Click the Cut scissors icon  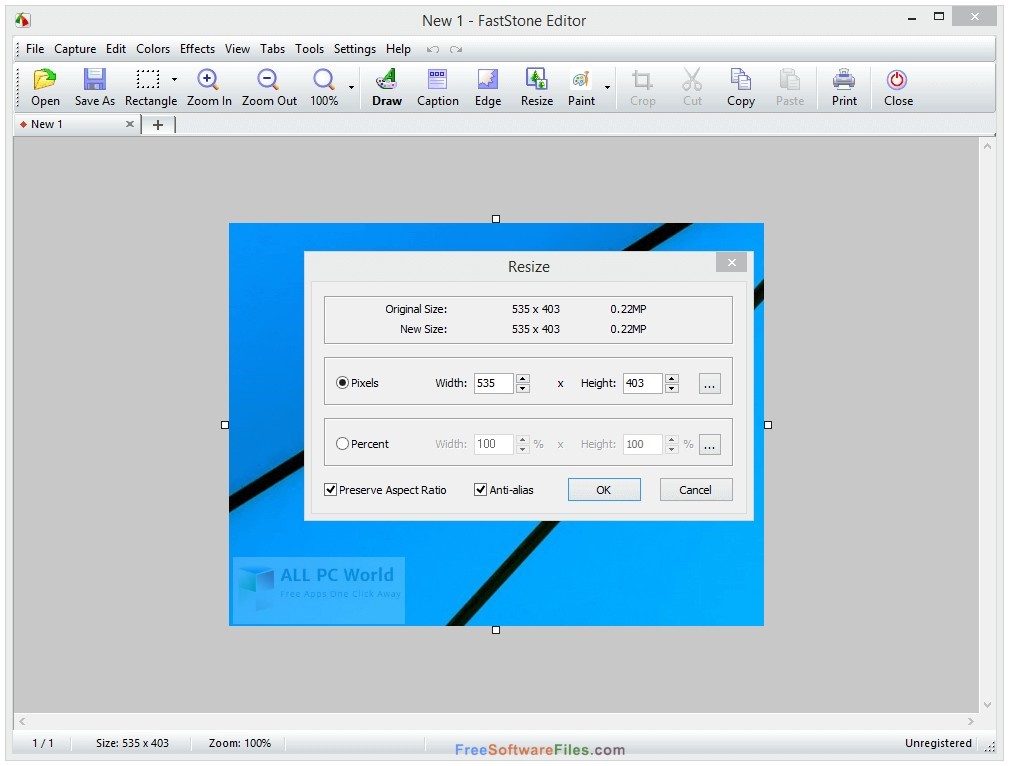692,79
